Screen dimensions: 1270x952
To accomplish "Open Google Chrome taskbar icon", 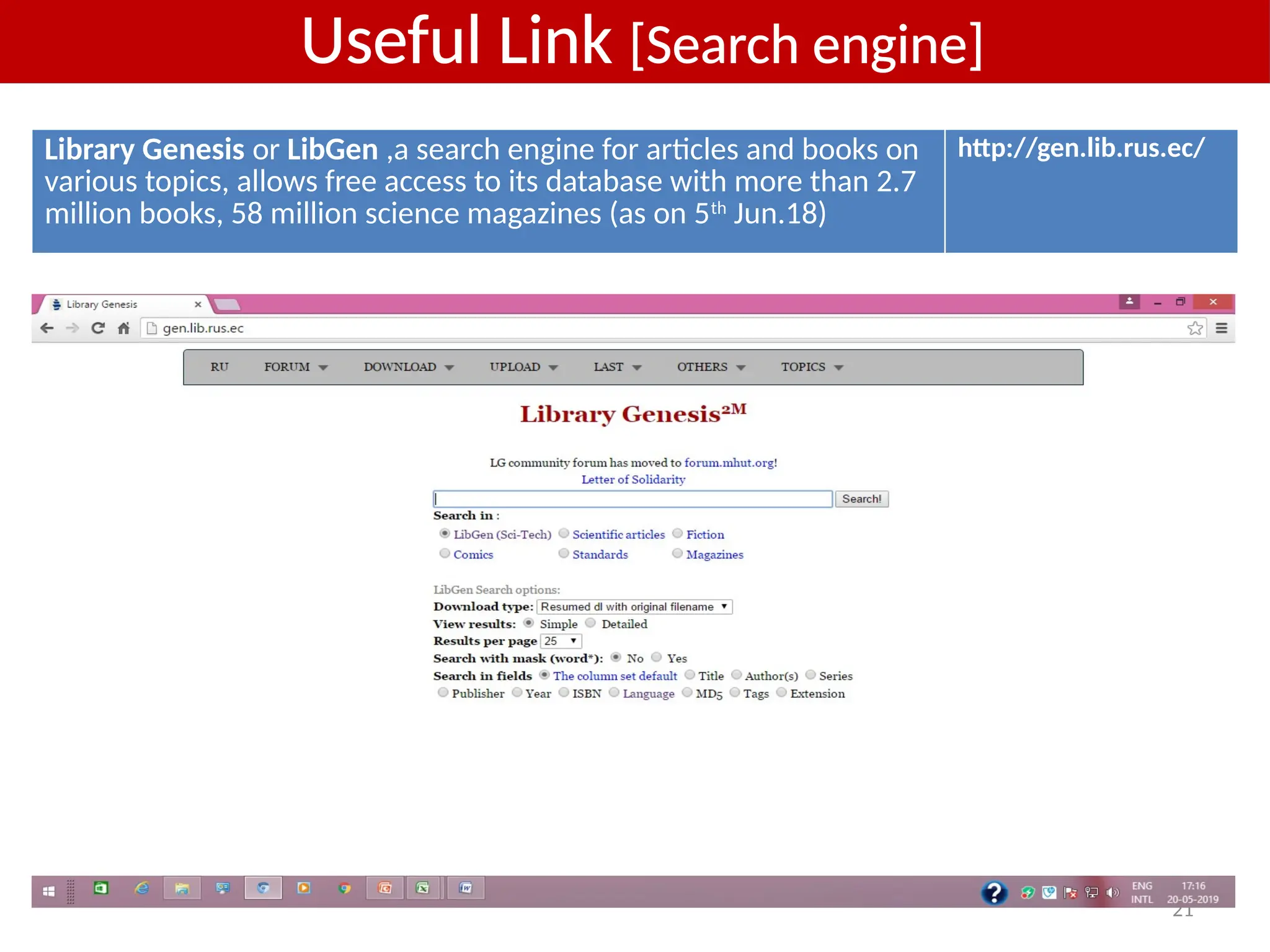I will 345,888.
